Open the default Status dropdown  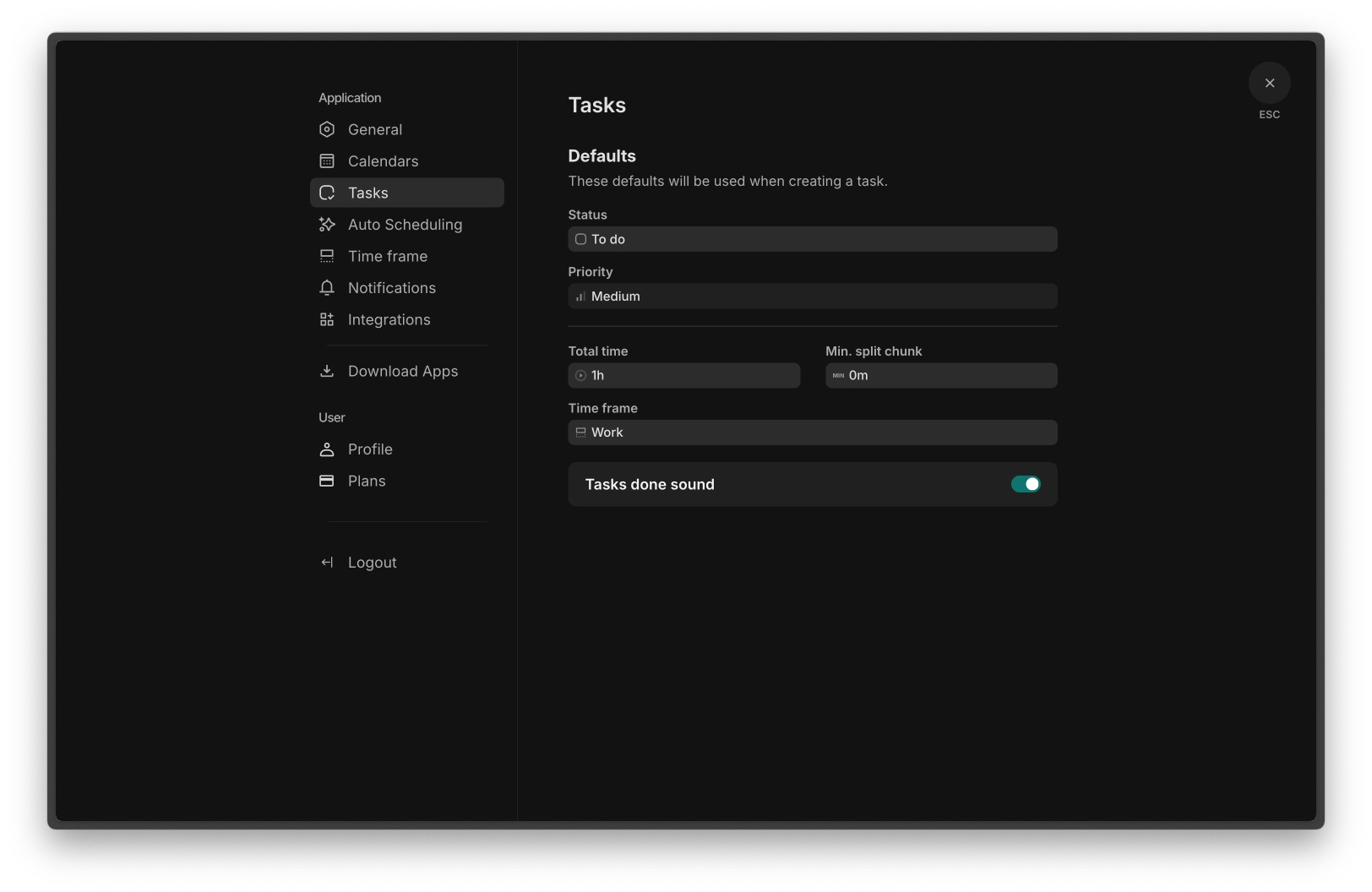click(x=812, y=239)
